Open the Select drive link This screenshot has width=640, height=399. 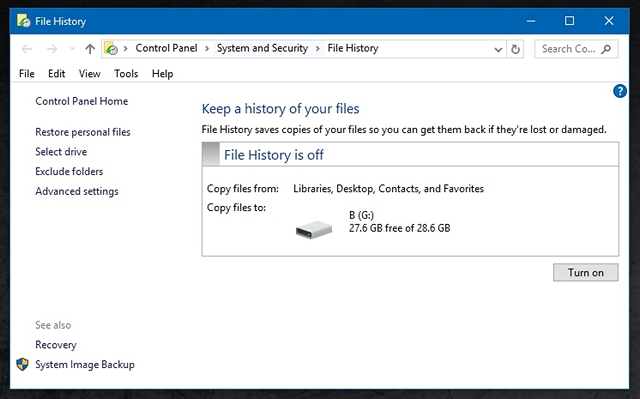coord(61,151)
